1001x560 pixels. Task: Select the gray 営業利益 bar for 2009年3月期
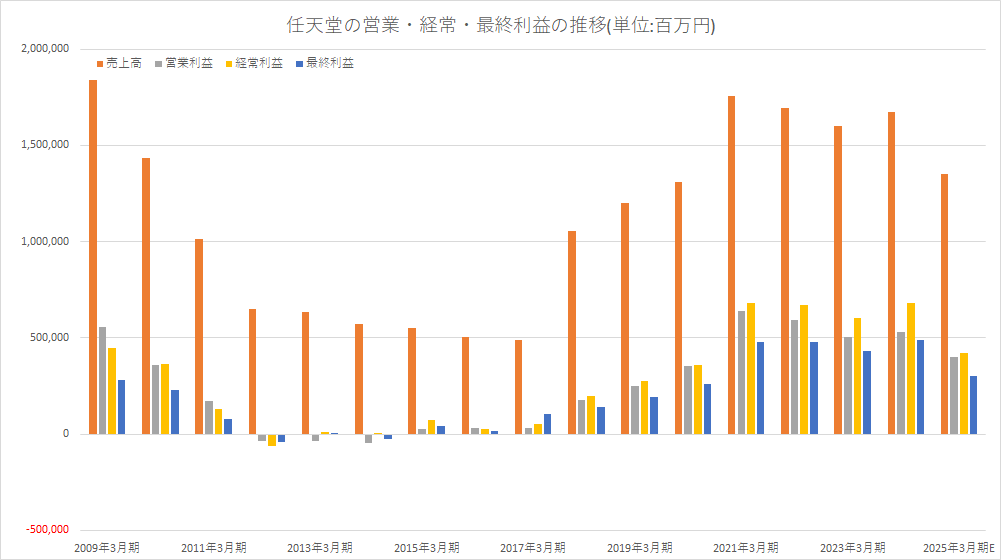click(102, 380)
